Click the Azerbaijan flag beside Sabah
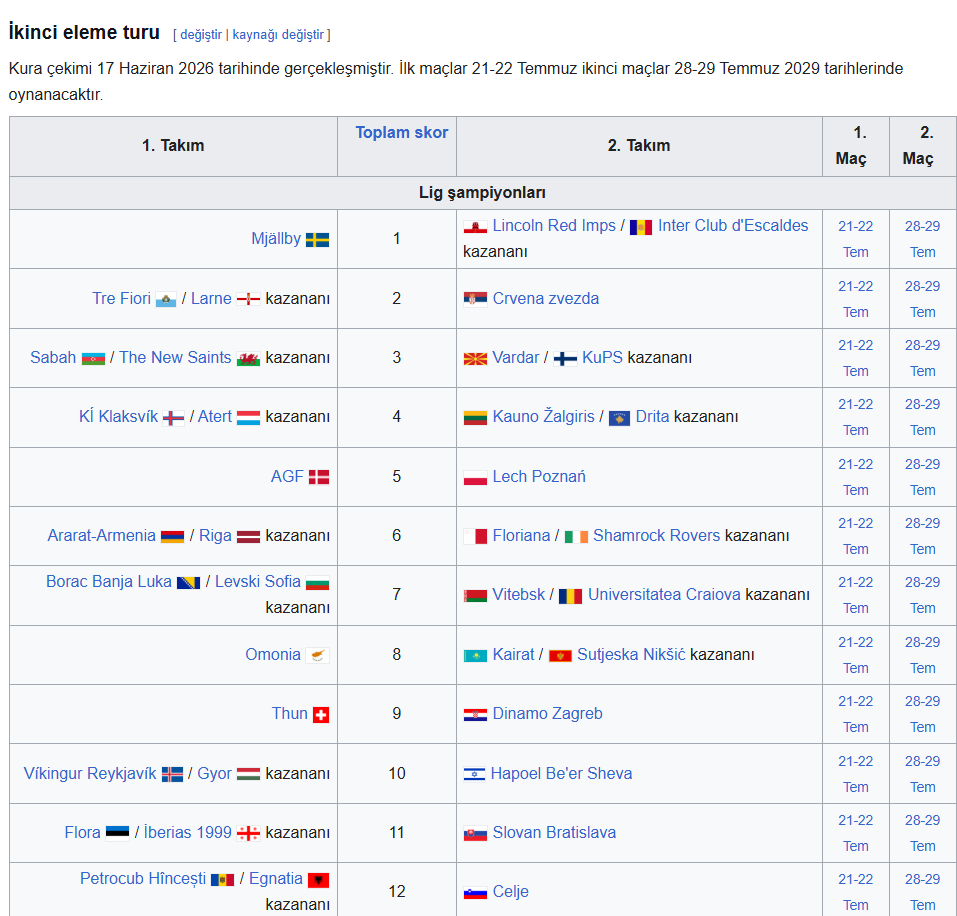Screen dimensions: 957x916 (93, 358)
